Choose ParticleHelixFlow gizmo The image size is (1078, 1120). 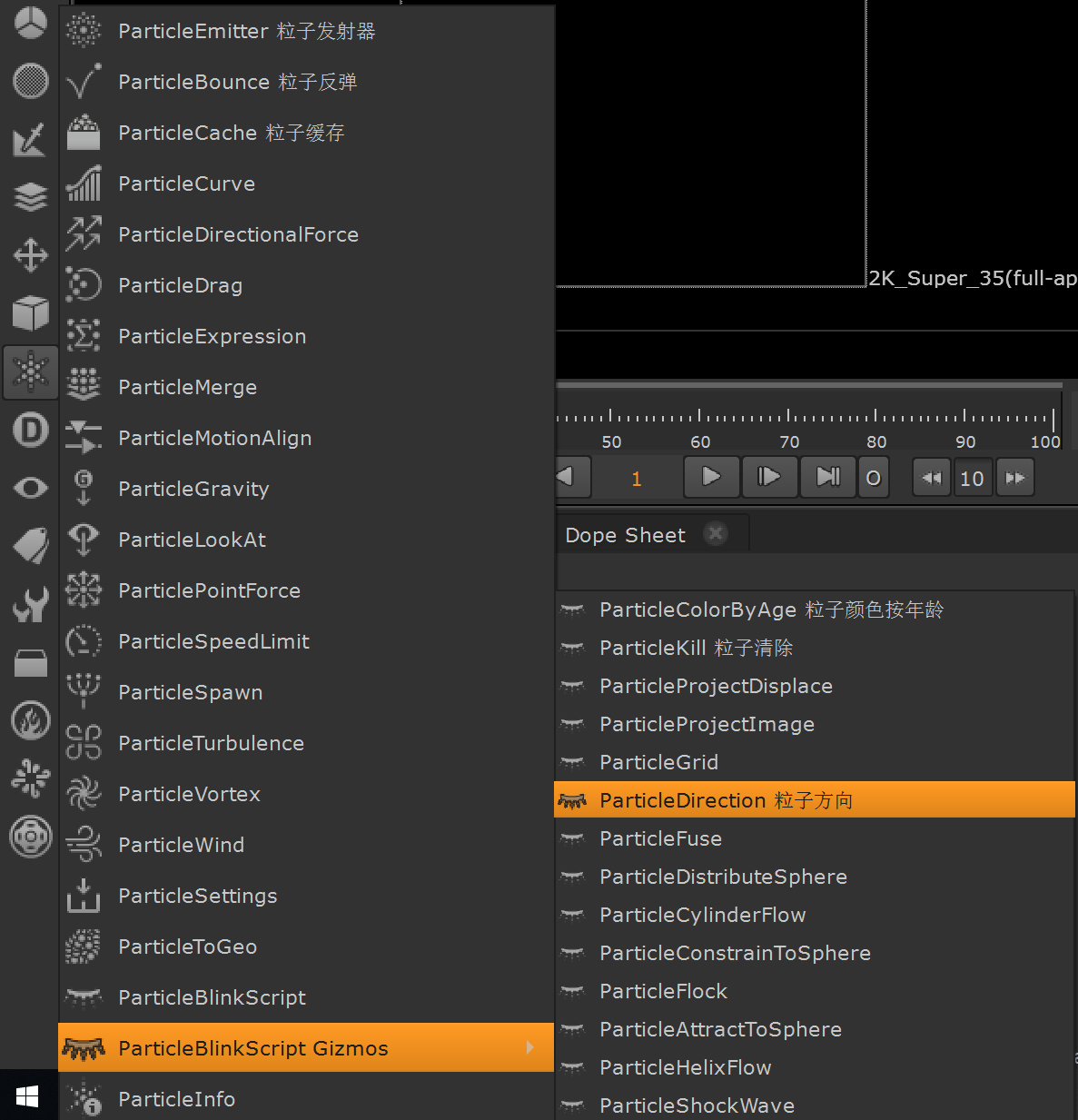pyautogui.click(x=815, y=1067)
